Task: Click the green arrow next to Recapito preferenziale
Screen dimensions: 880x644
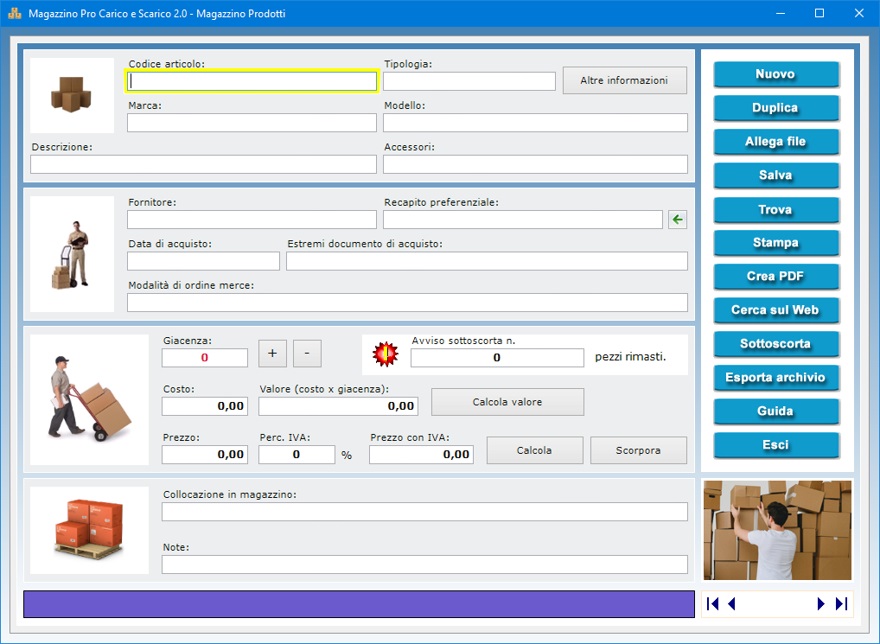Action: click(677, 220)
